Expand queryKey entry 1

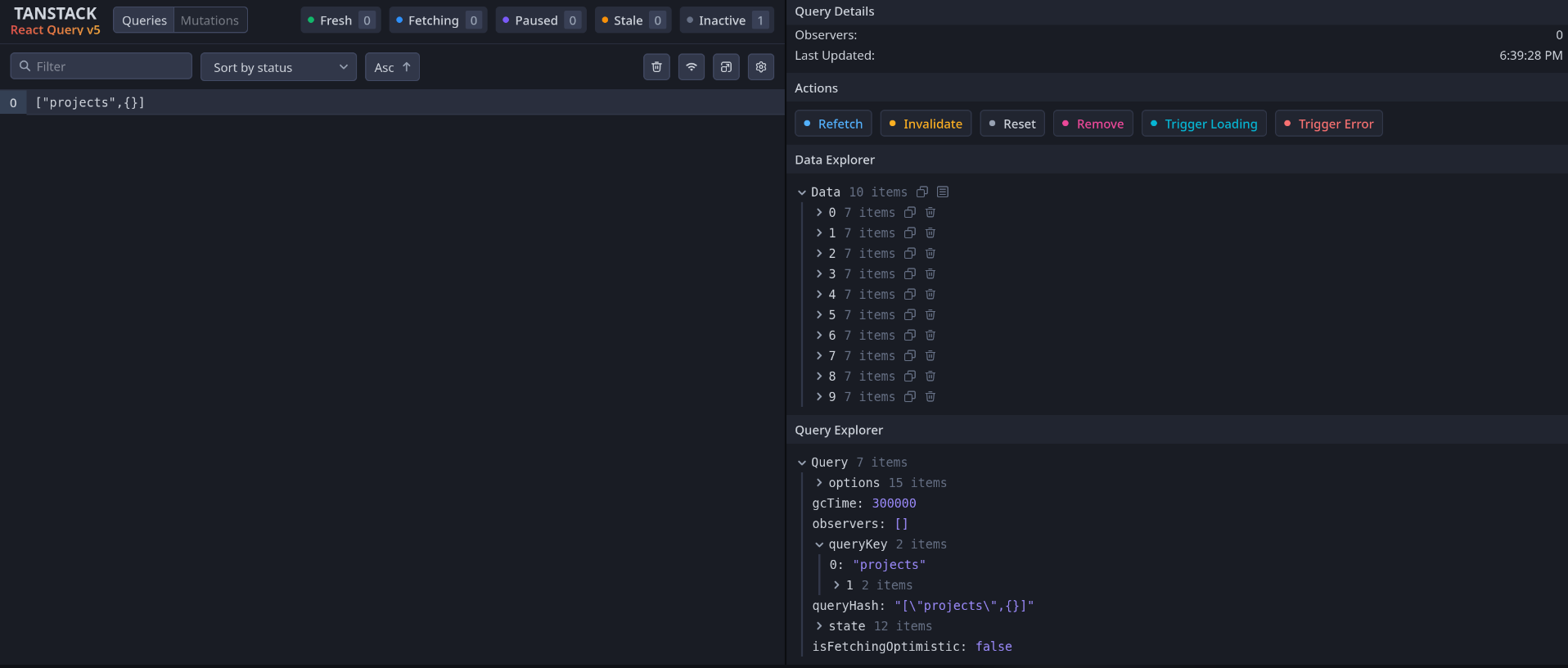click(x=836, y=585)
